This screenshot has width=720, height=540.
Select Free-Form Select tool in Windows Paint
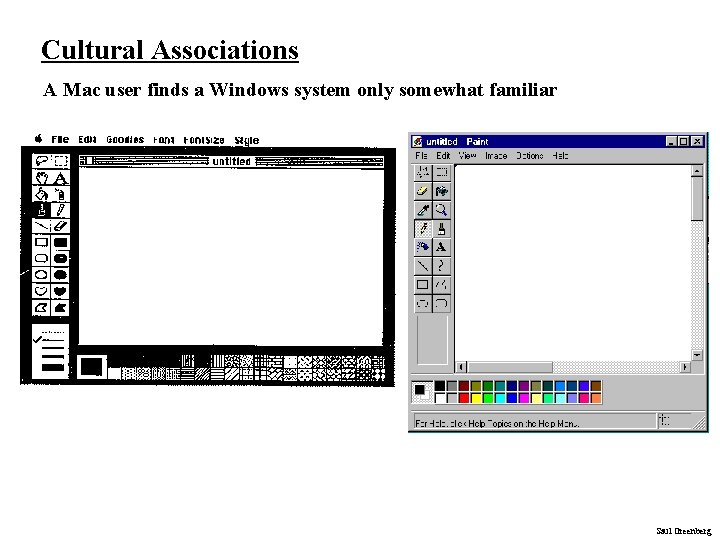tap(422, 173)
